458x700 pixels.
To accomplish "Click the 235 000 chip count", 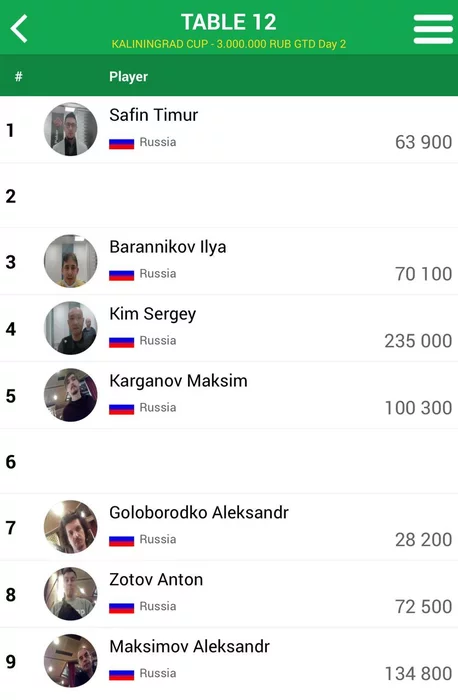I will (418, 341).
